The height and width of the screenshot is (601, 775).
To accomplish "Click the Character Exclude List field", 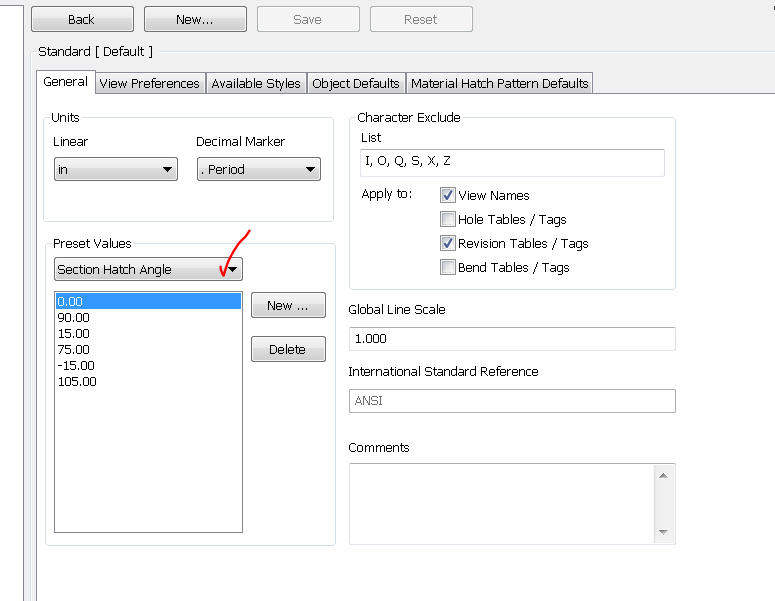I will (512, 162).
